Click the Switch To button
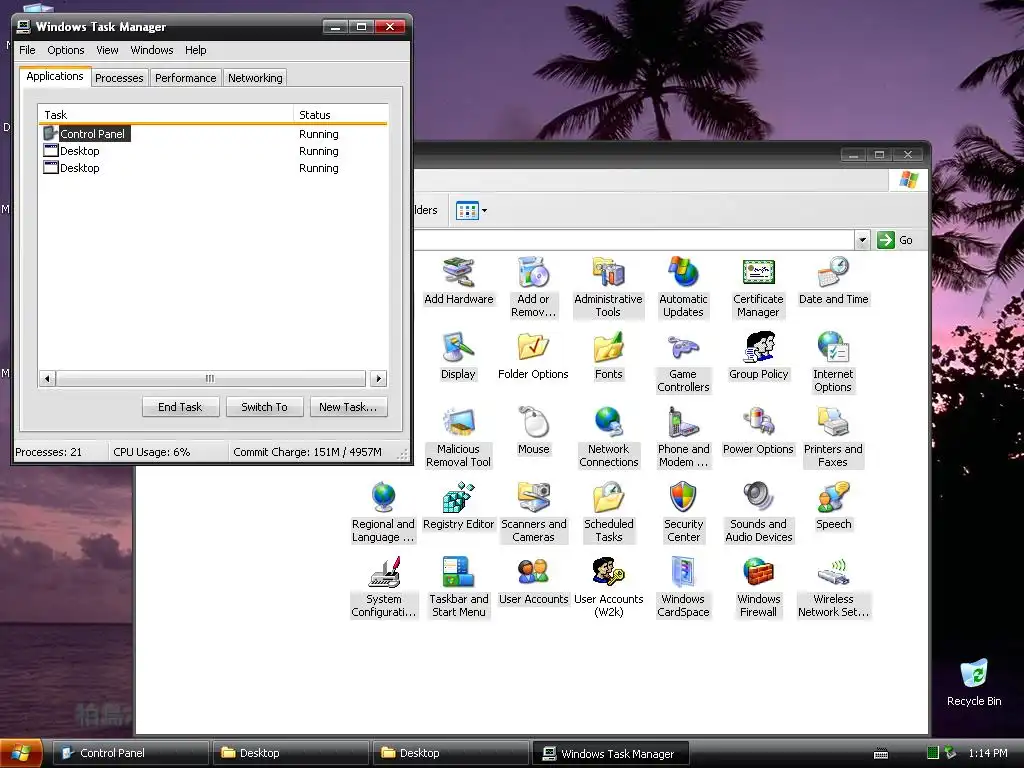This screenshot has height=768, width=1024. point(264,407)
